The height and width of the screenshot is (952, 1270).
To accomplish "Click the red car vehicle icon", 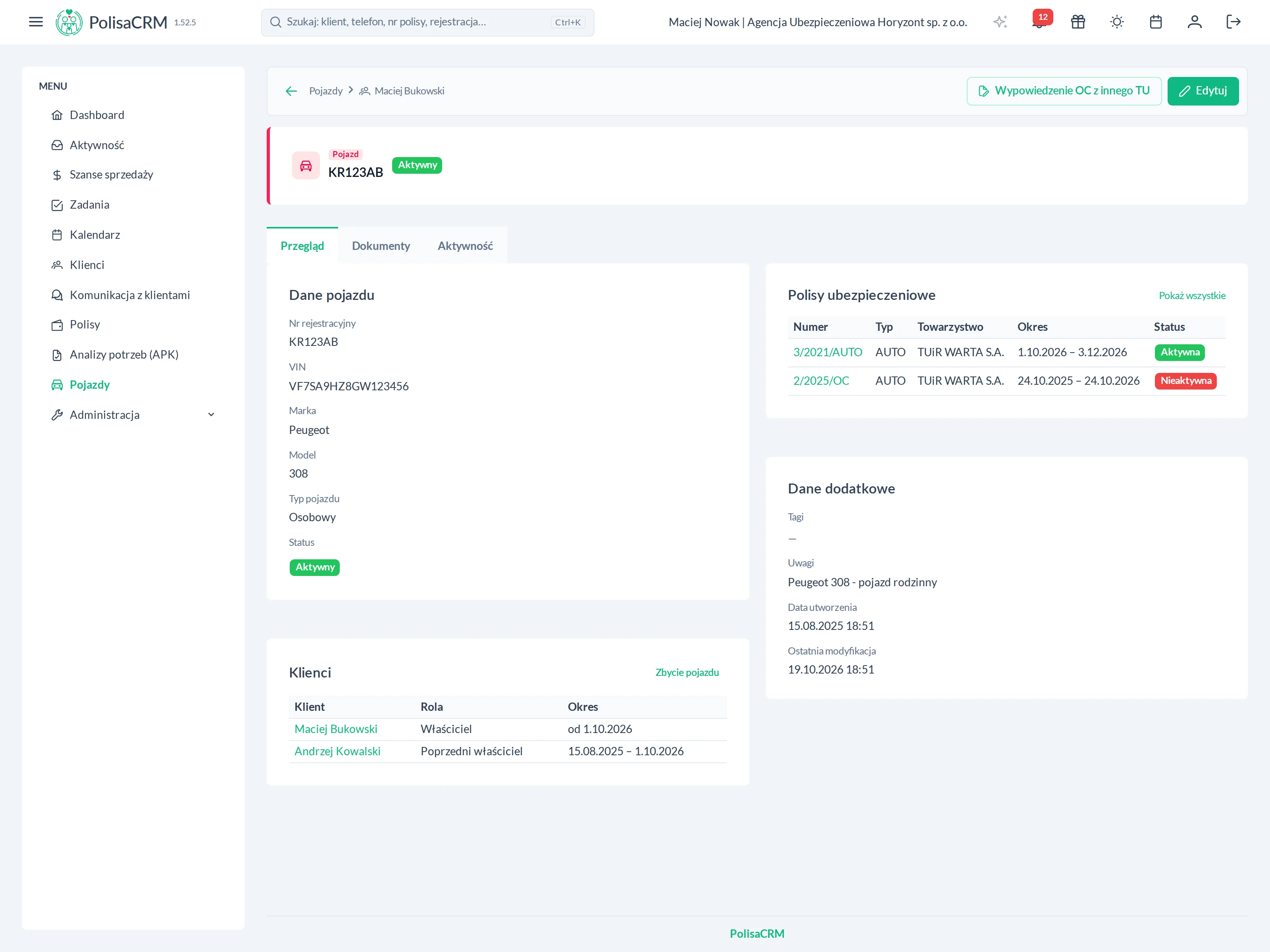I will click(x=306, y=166).
